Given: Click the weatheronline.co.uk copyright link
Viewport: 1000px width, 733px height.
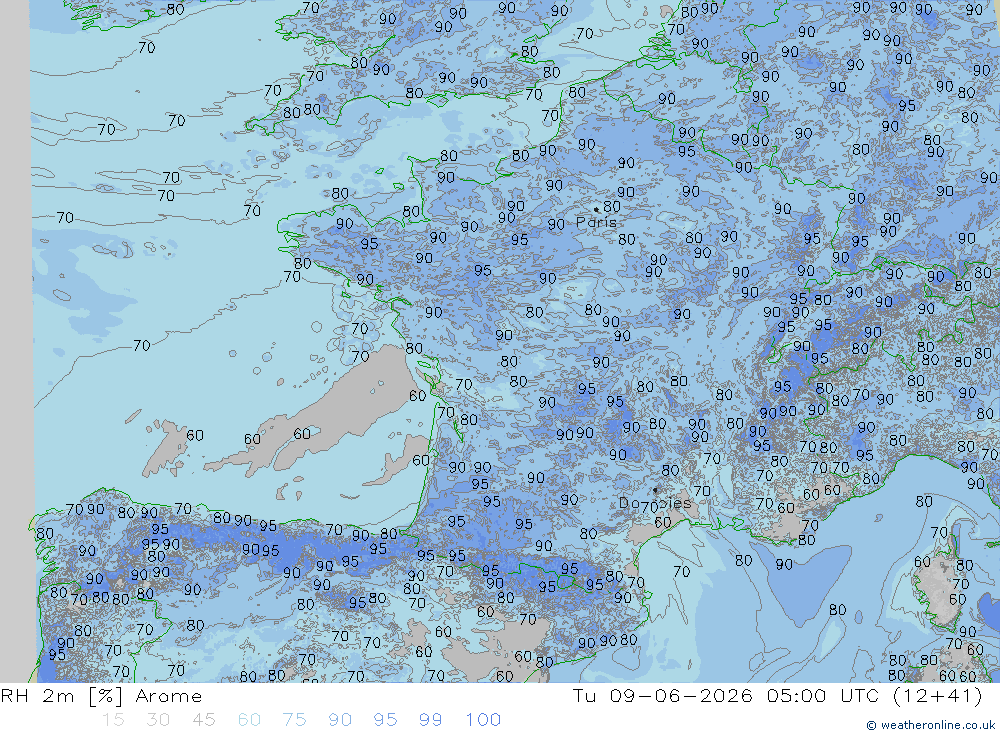Looking at the screenshot, I should [930, 725].
